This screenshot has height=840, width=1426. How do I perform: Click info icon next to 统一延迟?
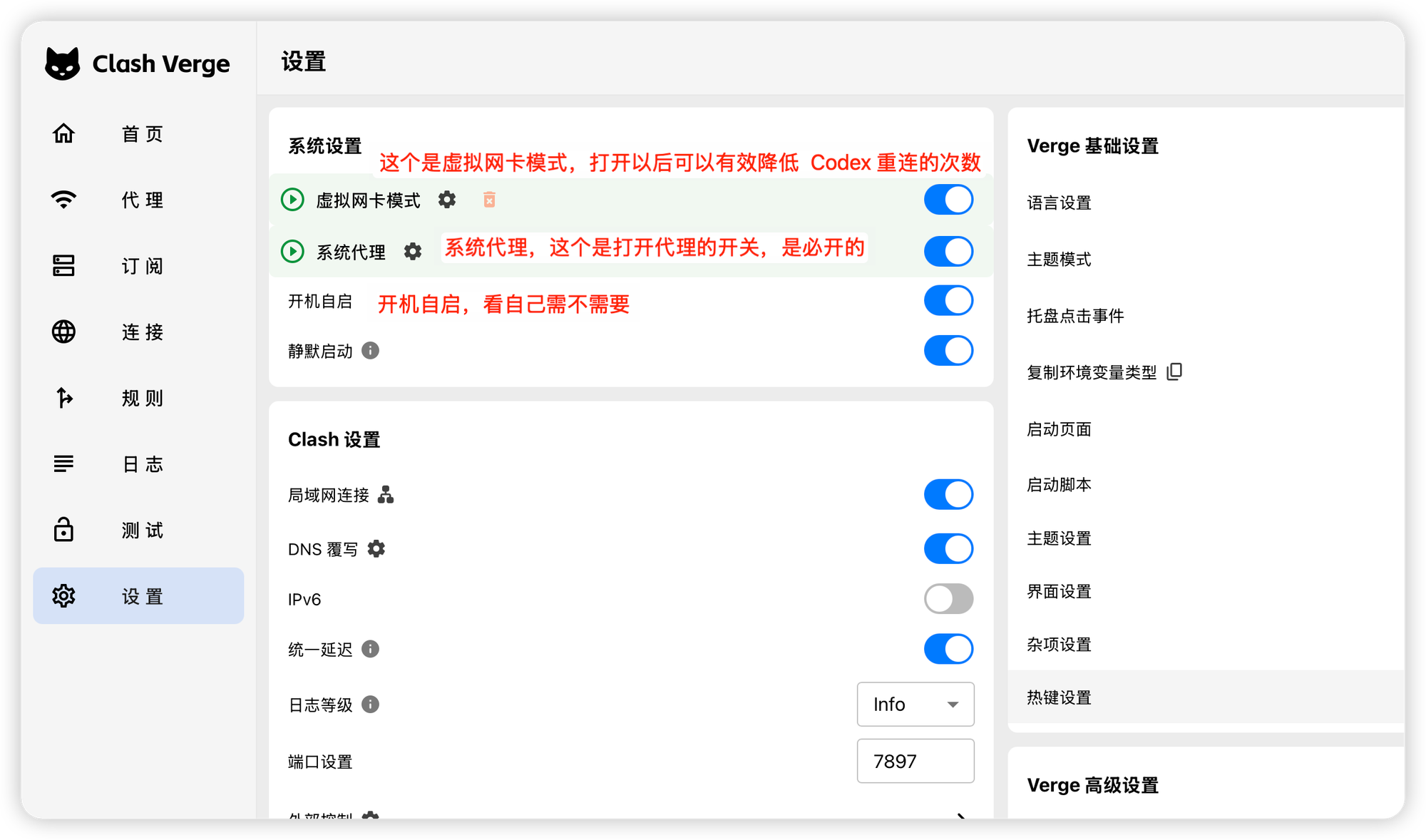[x=370, y=648]
